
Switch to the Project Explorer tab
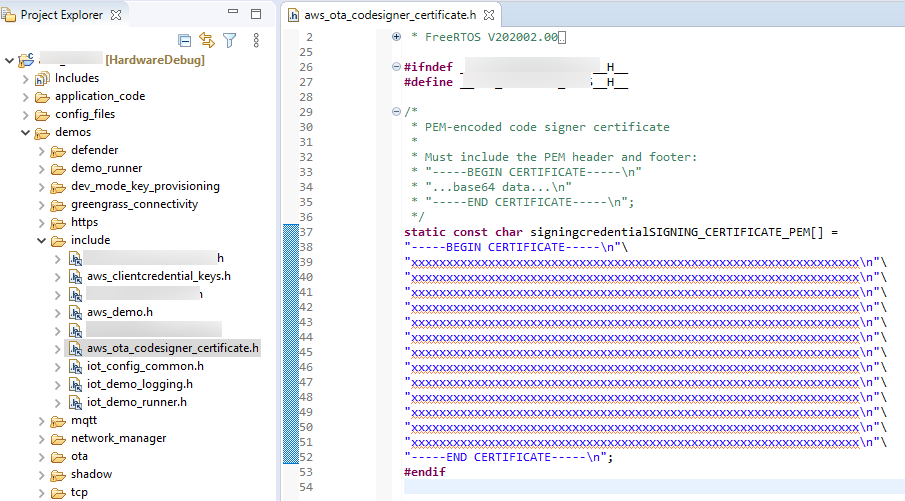pos(61,15)
